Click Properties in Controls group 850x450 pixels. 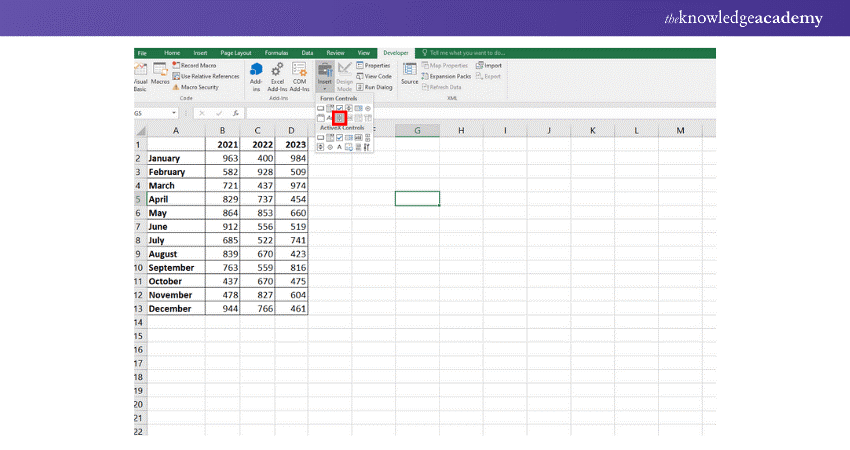pos(377,65)
